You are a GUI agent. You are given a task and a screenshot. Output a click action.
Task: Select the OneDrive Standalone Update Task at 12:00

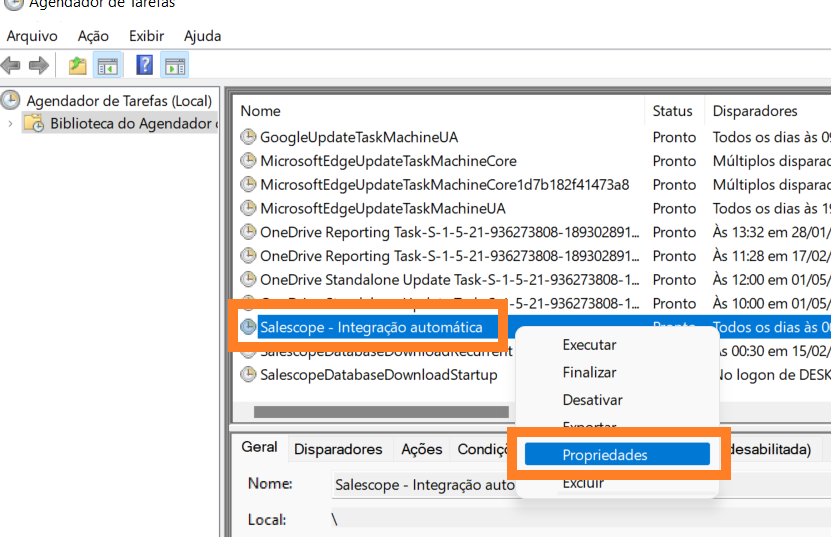pos(449,279)
